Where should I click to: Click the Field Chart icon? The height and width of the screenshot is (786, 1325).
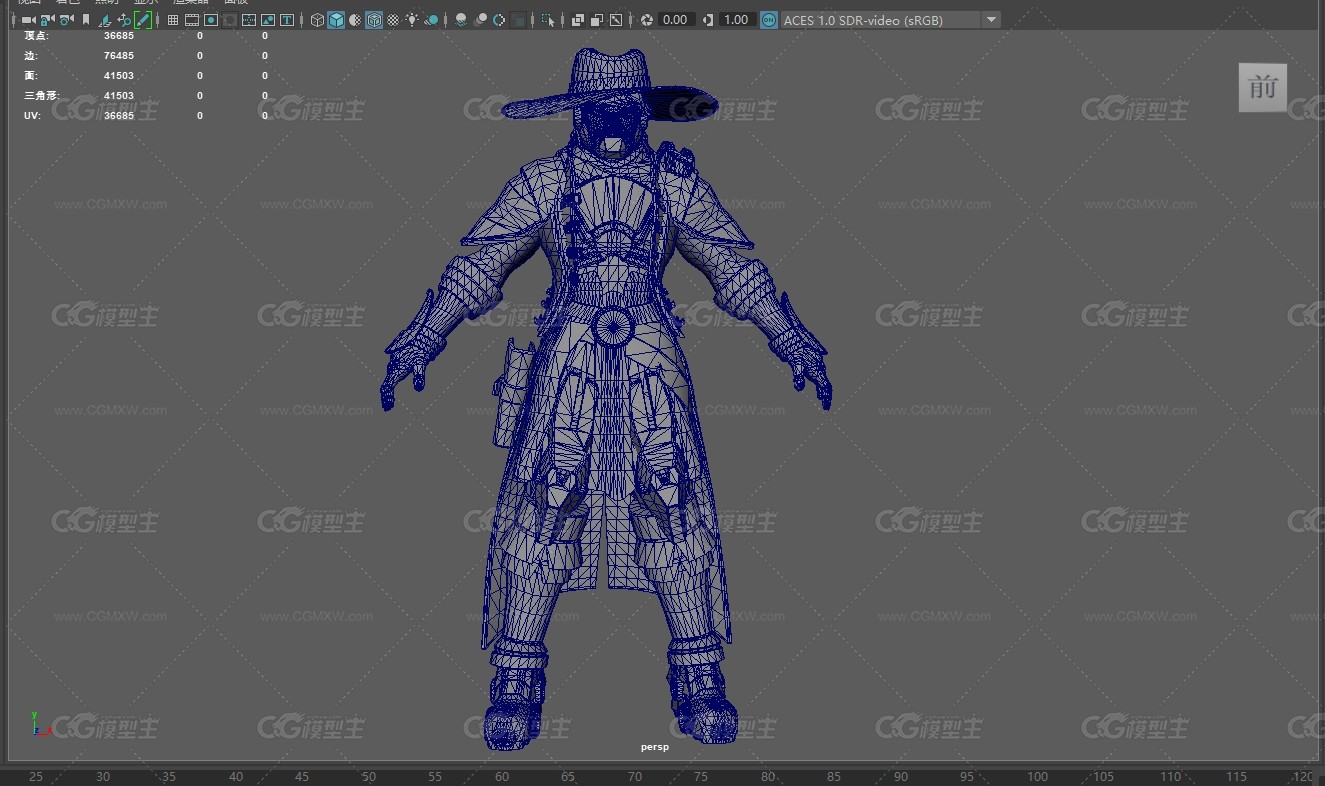tap(249, 20)
